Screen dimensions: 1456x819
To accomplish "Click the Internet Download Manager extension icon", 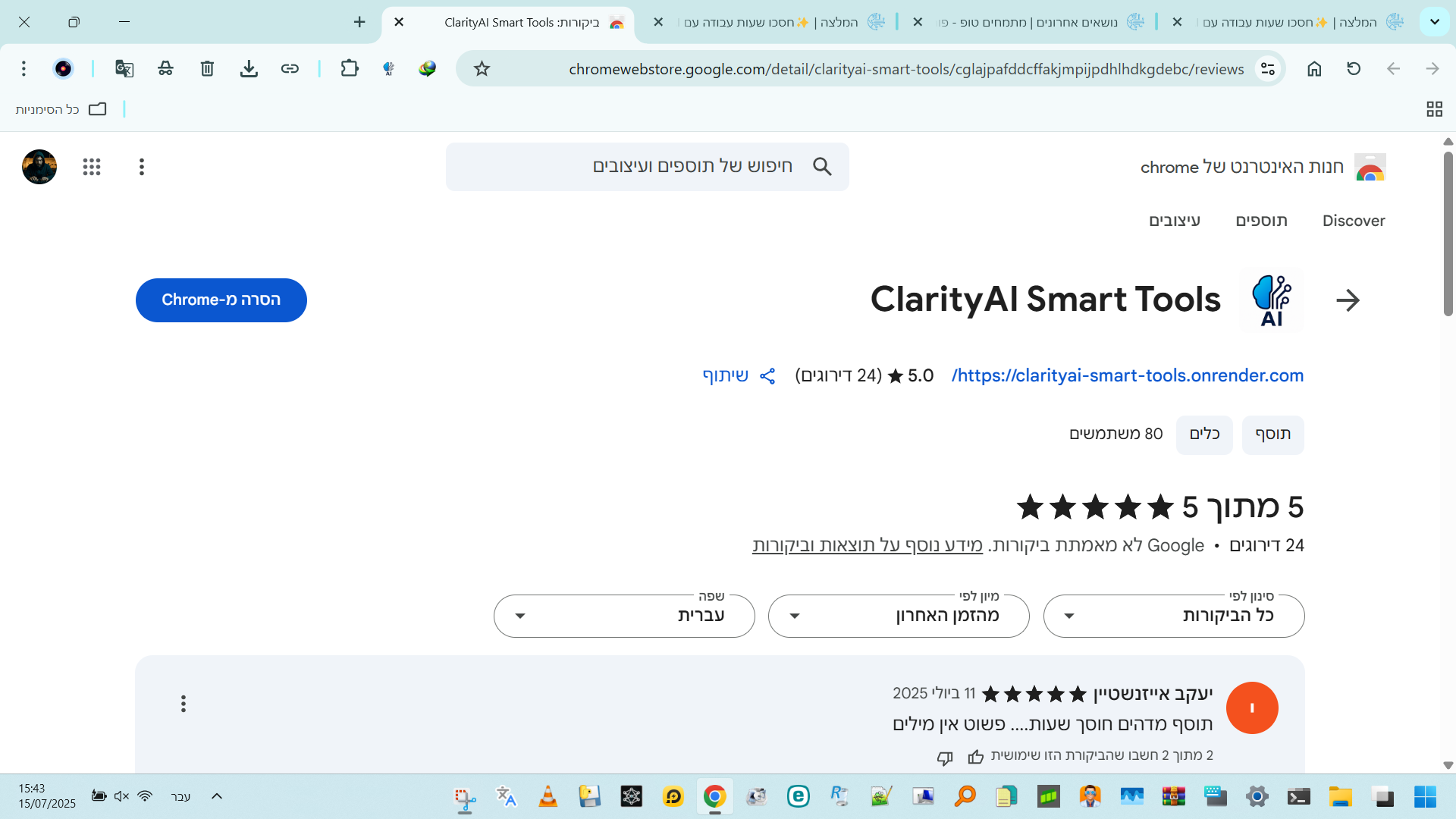I will [x=428, y=69].
